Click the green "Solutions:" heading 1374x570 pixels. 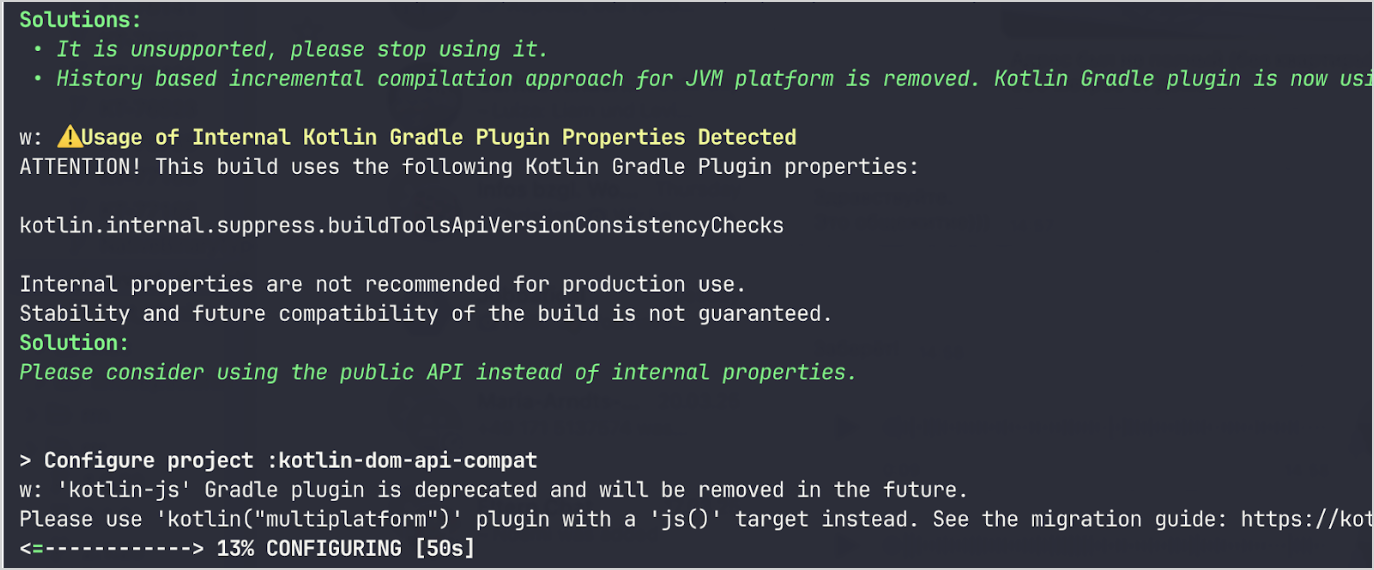tap(80, 19)
